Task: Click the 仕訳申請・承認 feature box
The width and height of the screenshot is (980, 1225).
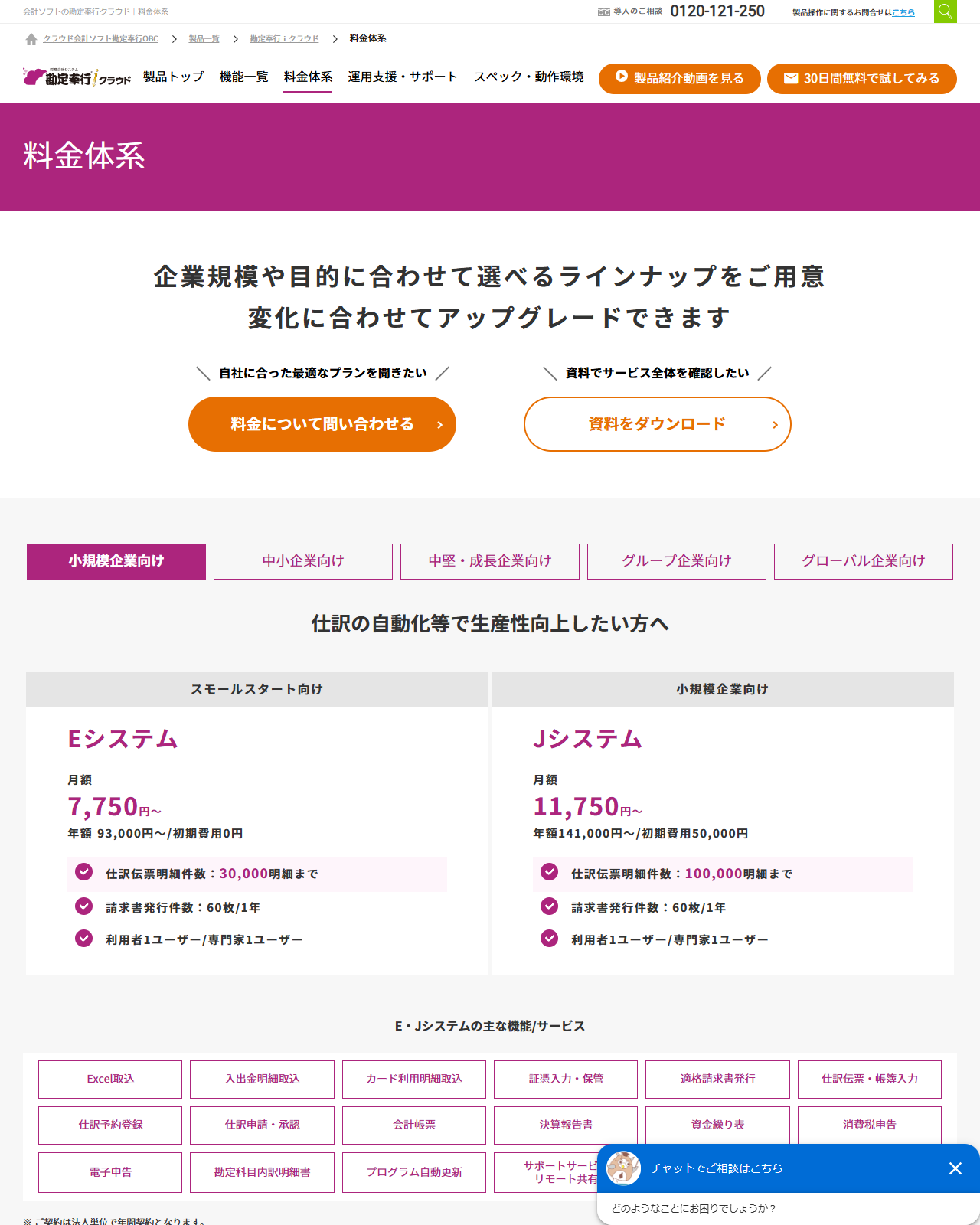Action: (x=262, y=1125)
